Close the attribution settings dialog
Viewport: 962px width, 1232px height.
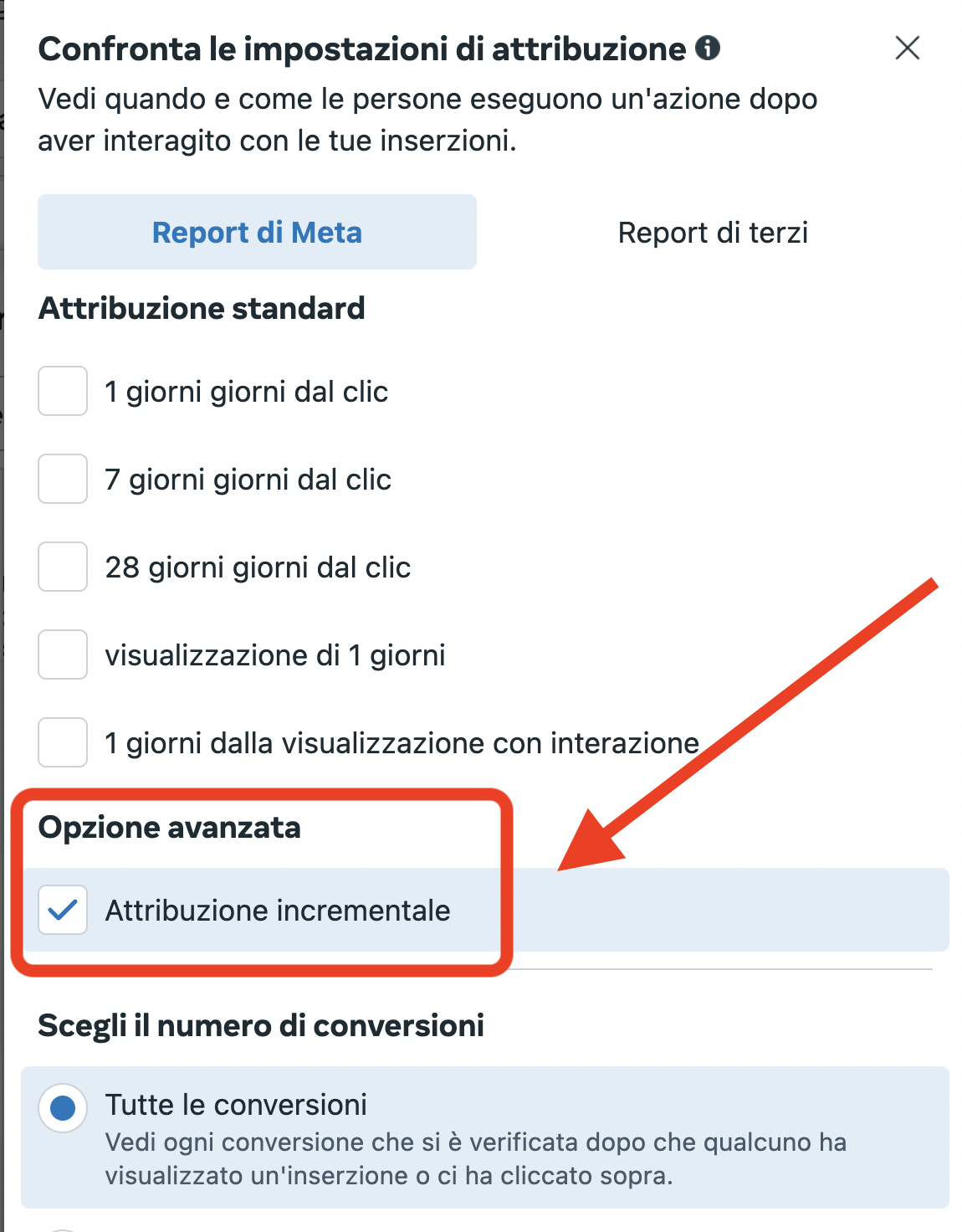coord(907,49)
